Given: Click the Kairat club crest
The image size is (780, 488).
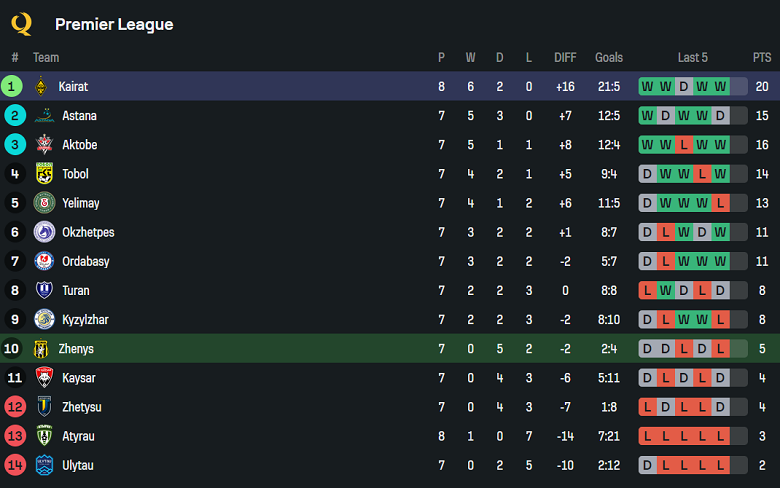Looking at the screenshot, I should tap(41, 87).
